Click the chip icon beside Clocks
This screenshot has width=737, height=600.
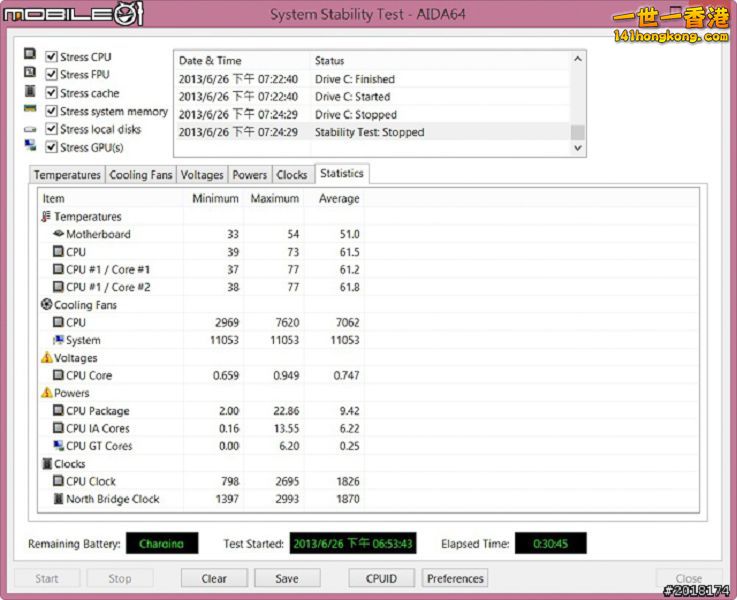(47, 464)
